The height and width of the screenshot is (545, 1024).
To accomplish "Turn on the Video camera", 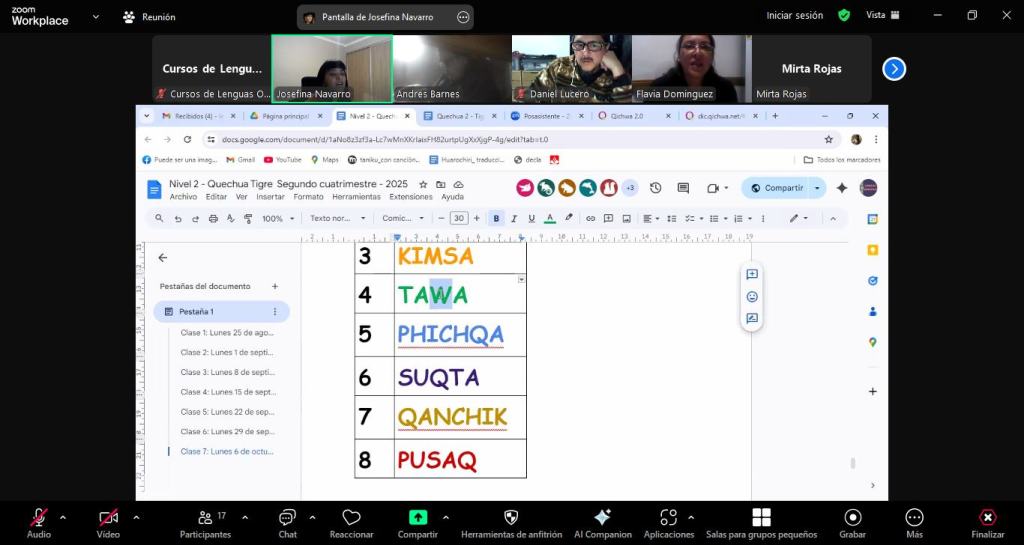I will (x=108, y=518).
